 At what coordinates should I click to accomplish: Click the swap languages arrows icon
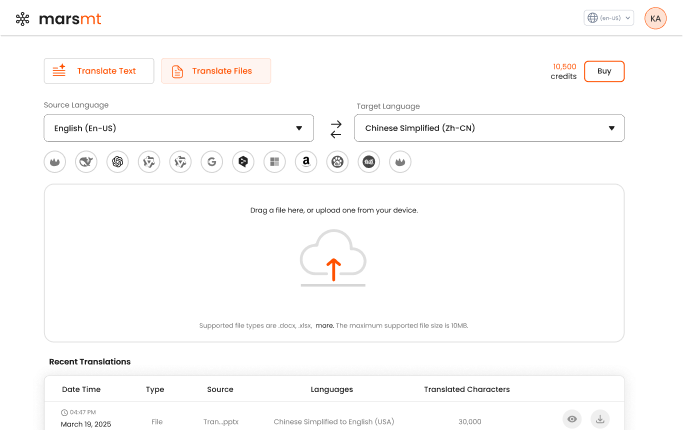(335, 128)
